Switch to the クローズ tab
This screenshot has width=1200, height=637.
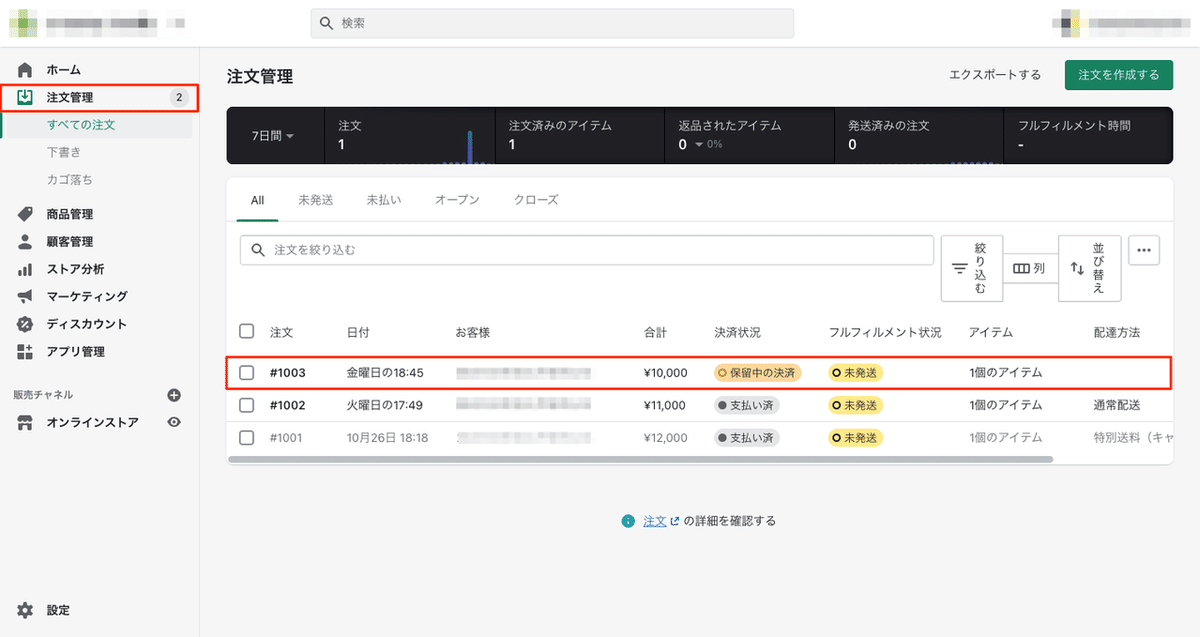click(x=536, y=200)
